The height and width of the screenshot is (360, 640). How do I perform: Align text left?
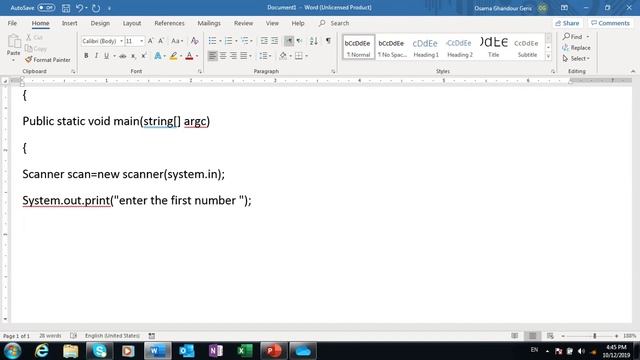tap(212, 56)
